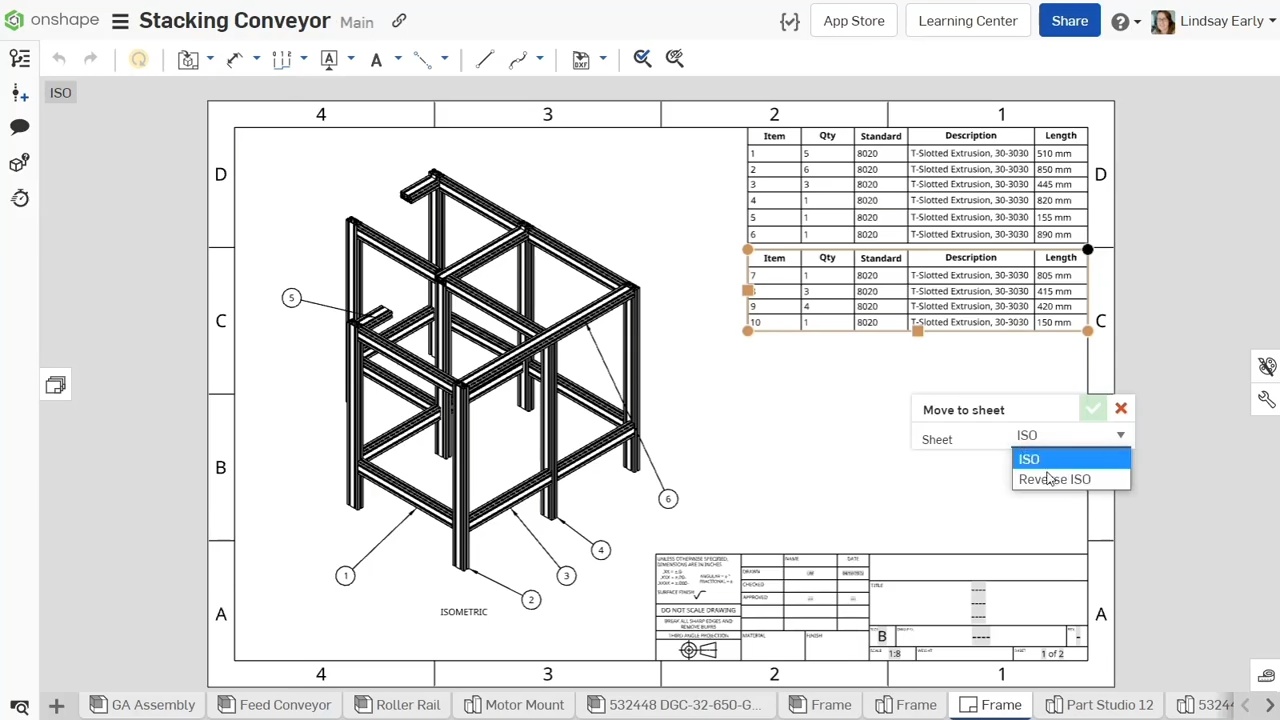Switch to the Motor Mount tab
The image size is (1280, 720).
(513, 705)
